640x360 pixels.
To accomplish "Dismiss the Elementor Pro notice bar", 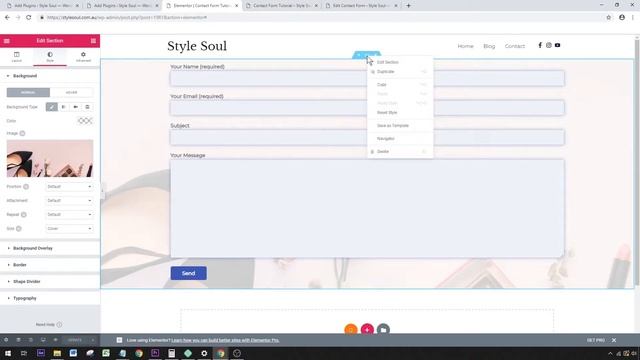I will point(614,340).
